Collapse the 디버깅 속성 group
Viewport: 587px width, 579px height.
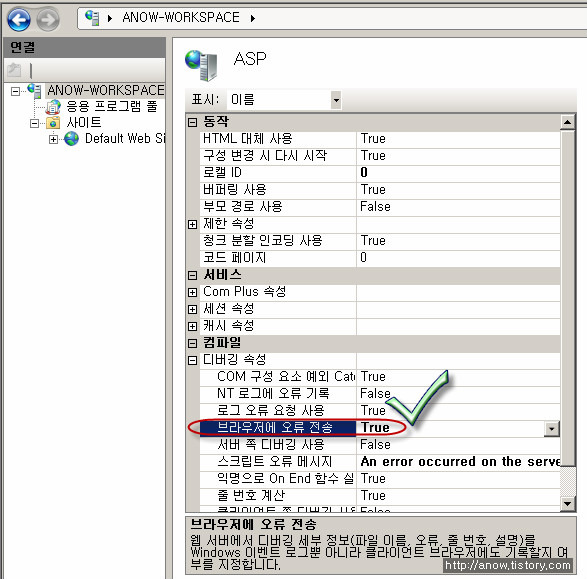point(192,360)
